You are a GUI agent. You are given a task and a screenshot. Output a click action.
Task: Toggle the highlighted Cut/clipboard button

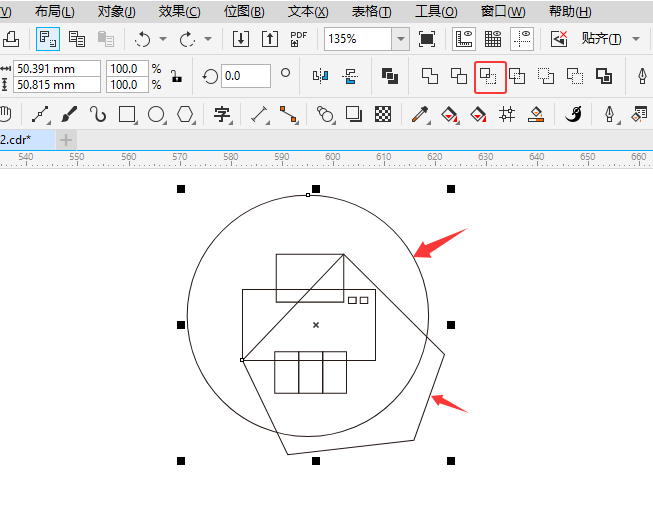coord(48,39)
